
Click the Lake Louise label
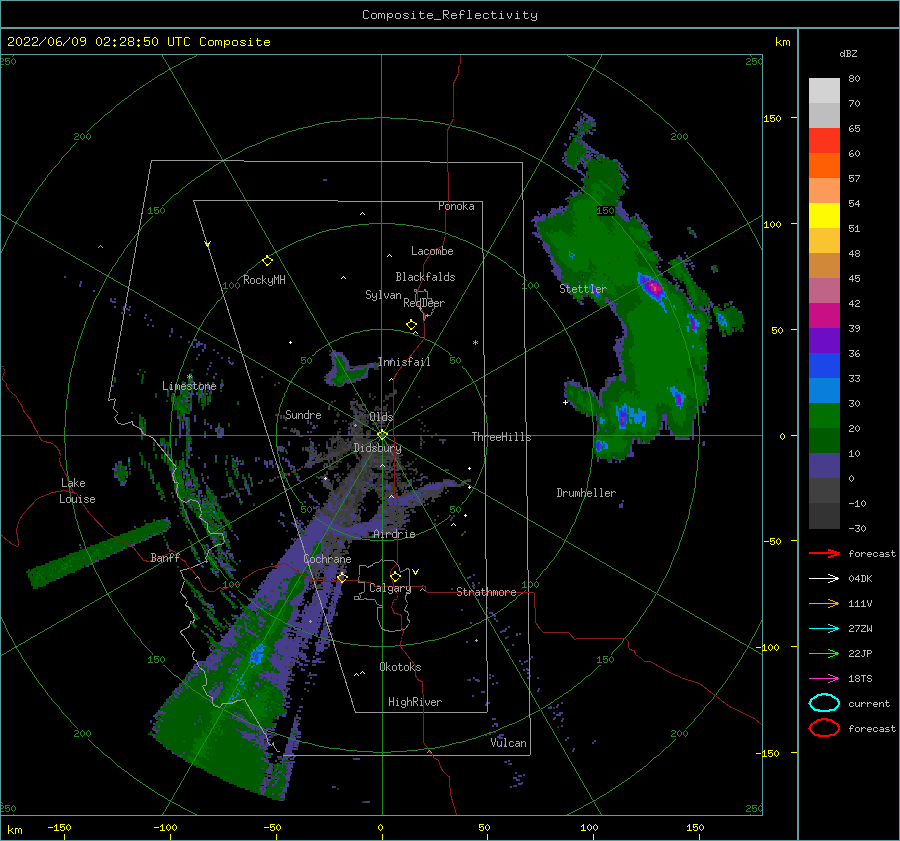point(77,491)
